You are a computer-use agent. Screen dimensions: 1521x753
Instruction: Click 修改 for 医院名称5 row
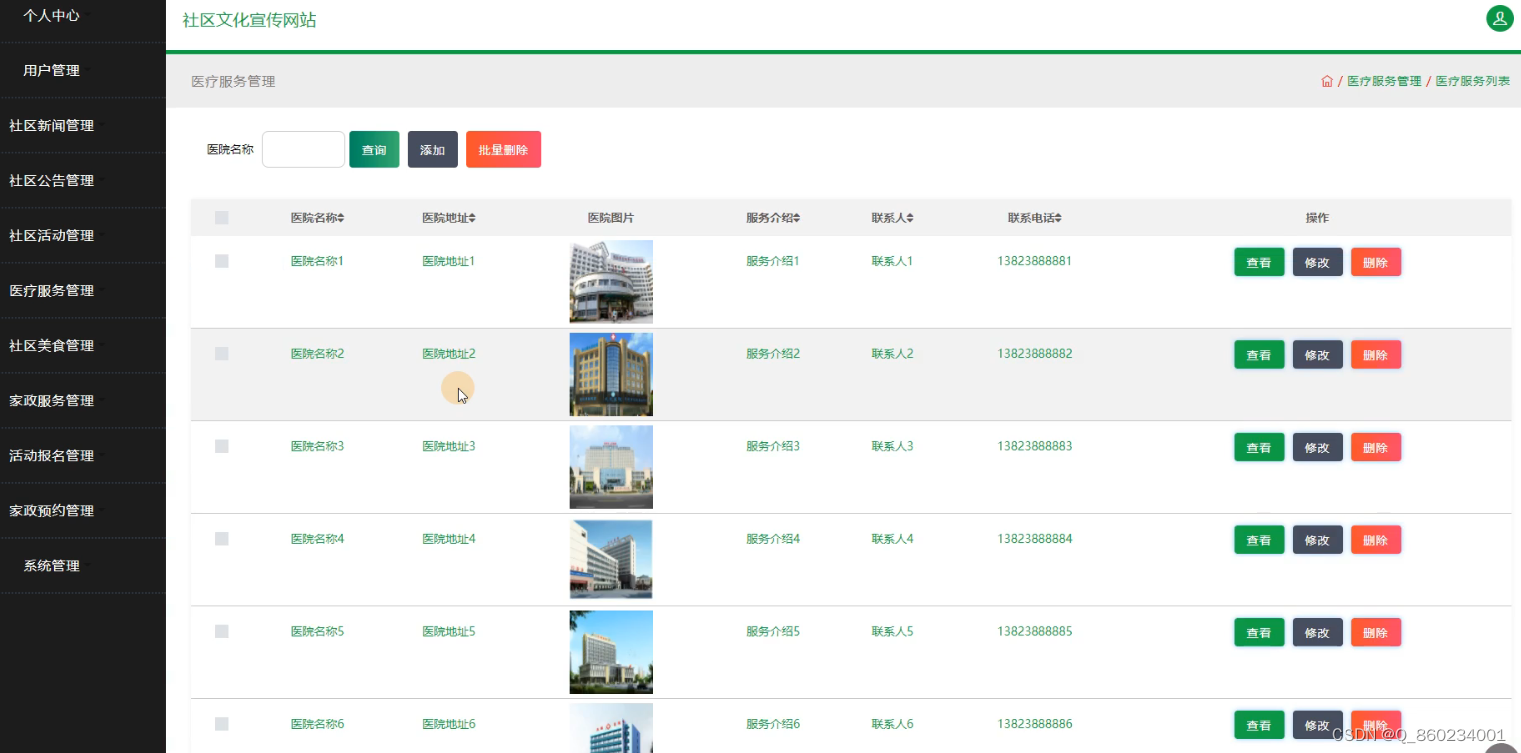pyautogui.click(x=1317, y=632)
